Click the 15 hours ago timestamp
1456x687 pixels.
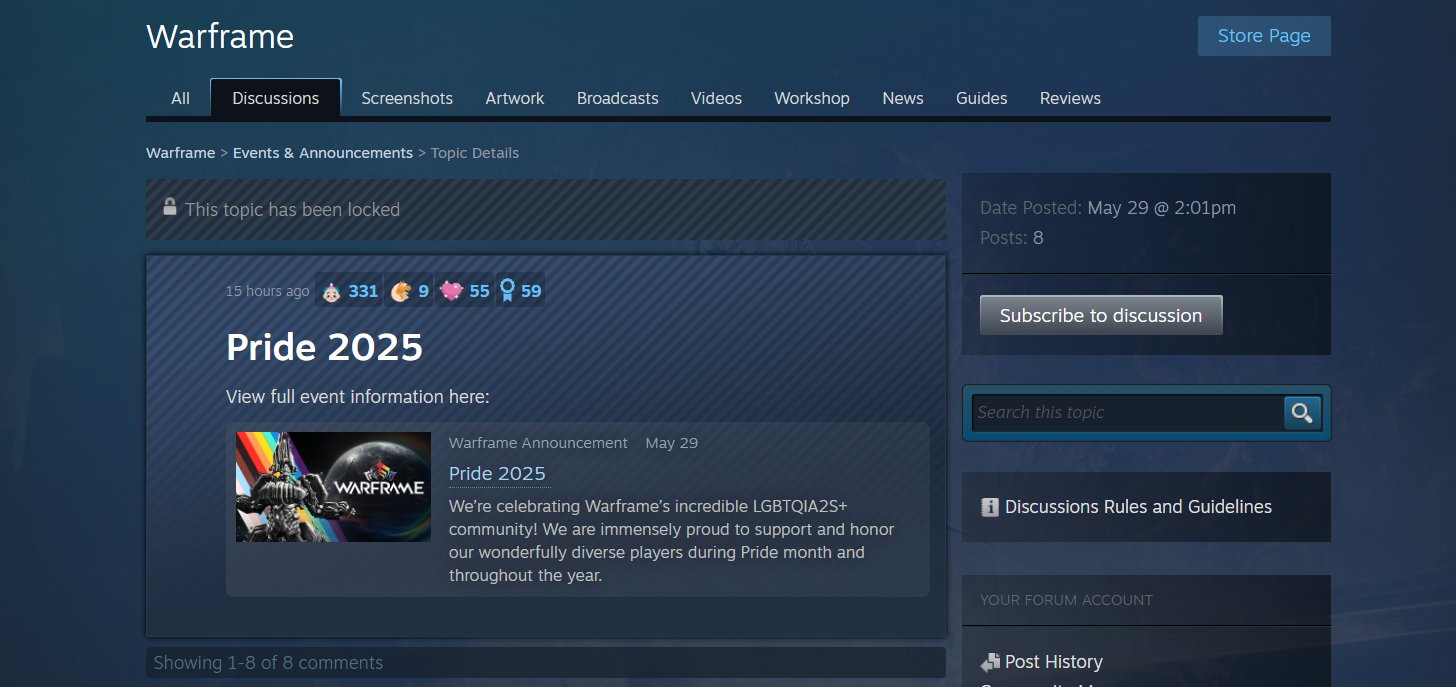point(268,291)
